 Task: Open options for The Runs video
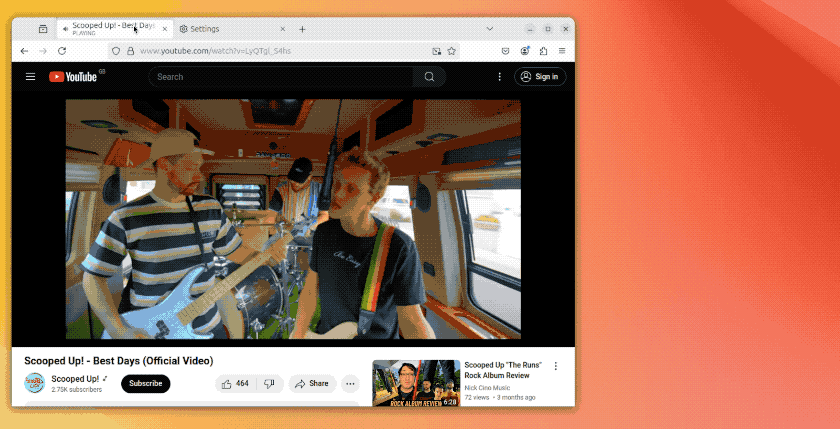(x=556, y=366)
